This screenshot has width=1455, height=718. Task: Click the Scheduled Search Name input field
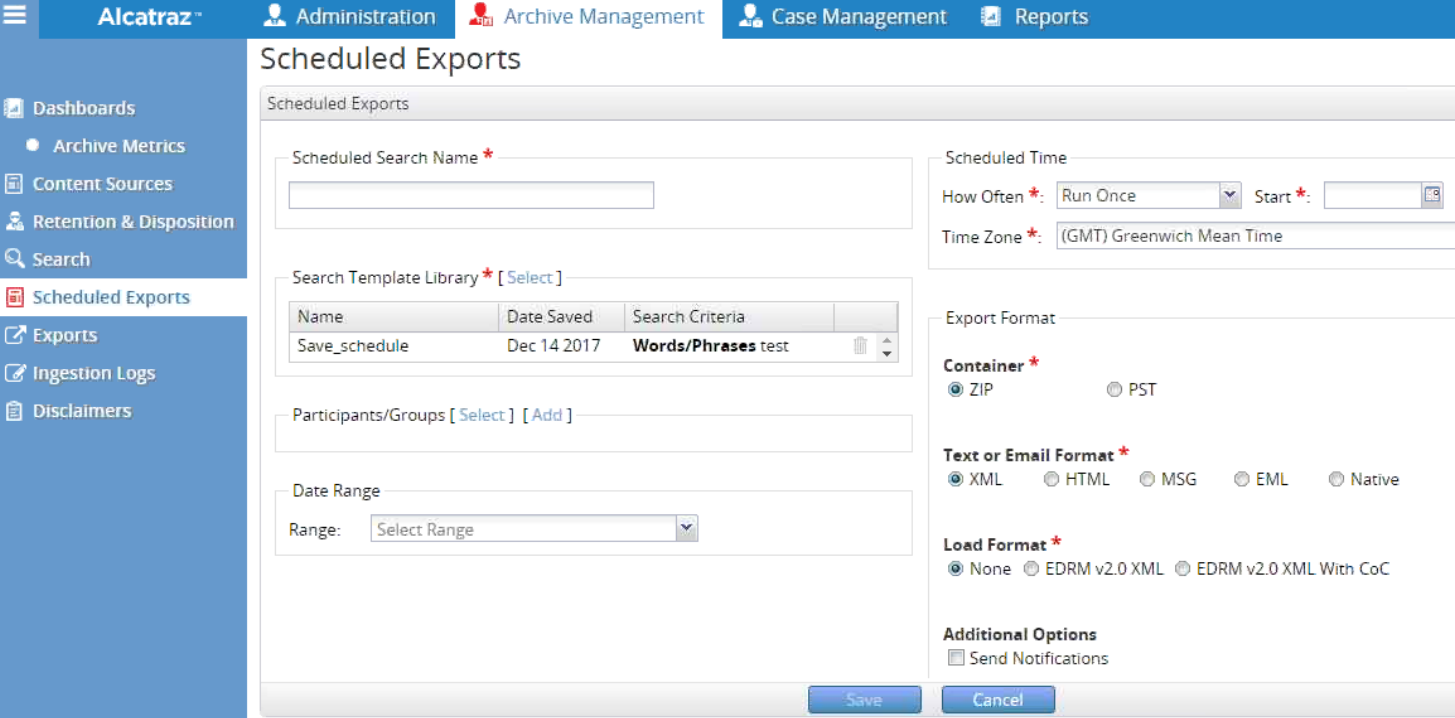click(471, 195)
